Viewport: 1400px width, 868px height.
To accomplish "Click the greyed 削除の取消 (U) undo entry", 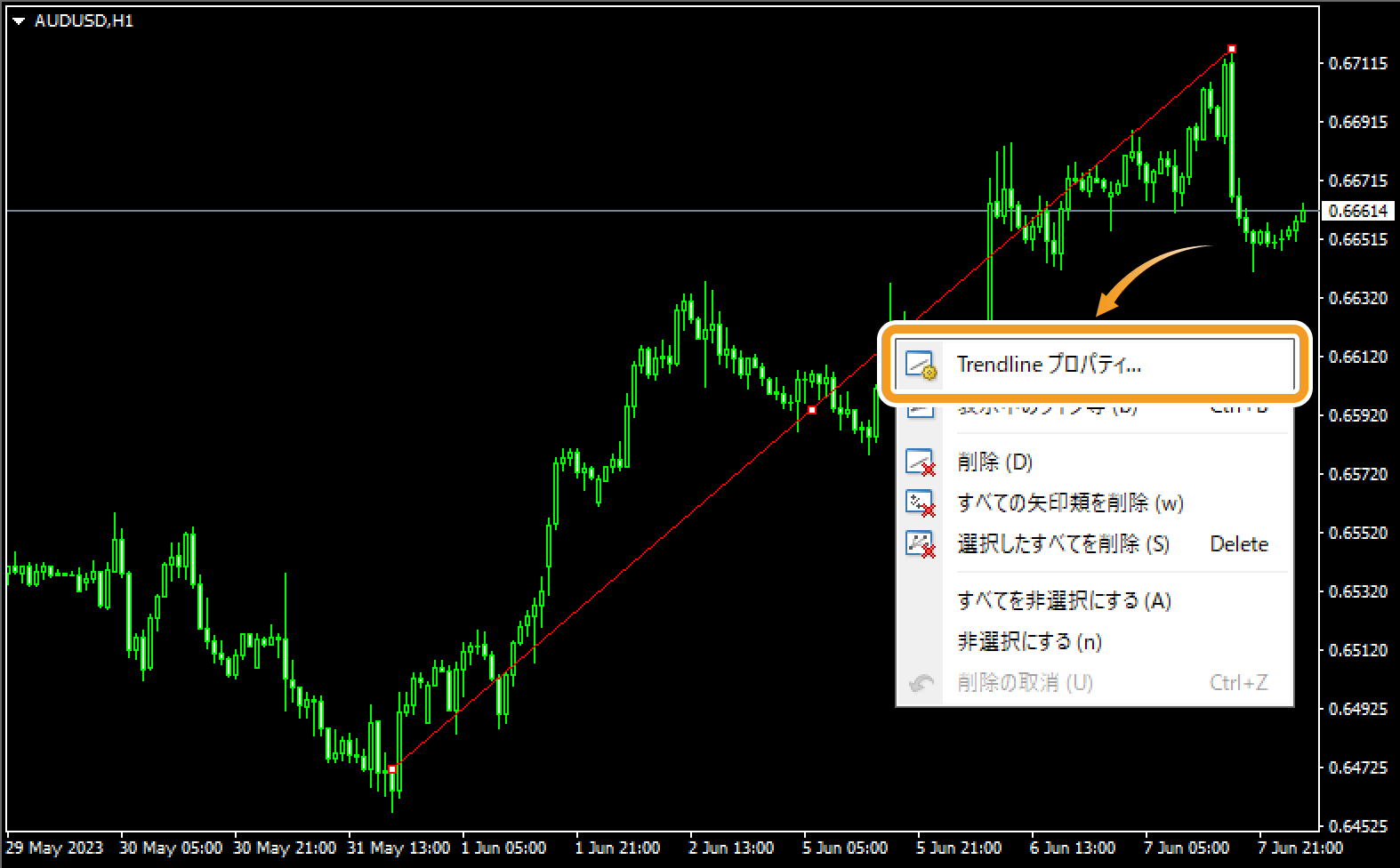I will click(x=1094, y=683).
